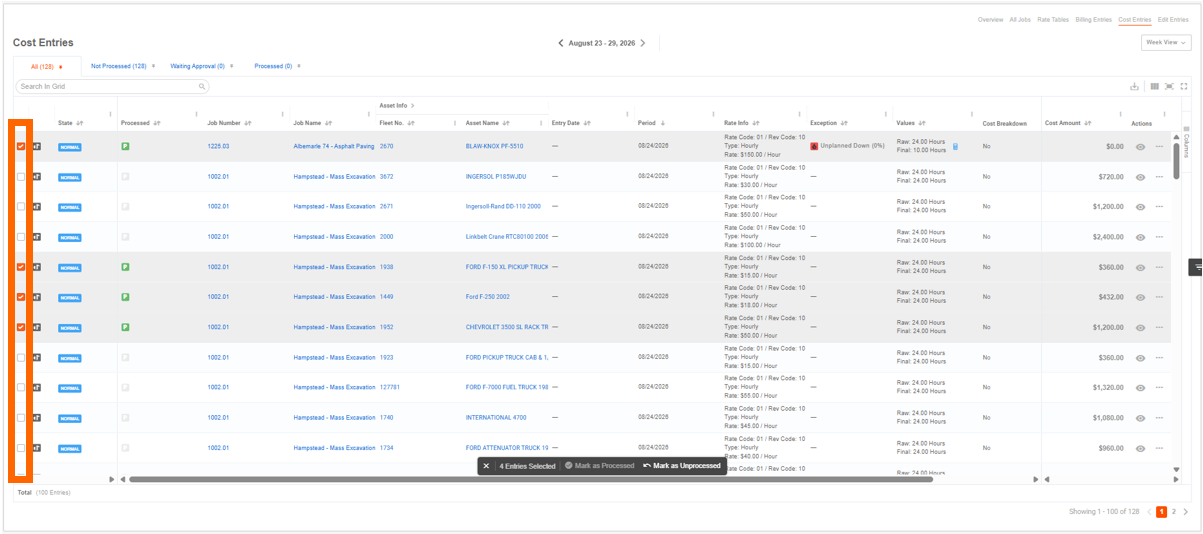This screenshot has height=534, width=1203.
Task: Switch to the Not Processed (128) tab
Action: point(118,66)
